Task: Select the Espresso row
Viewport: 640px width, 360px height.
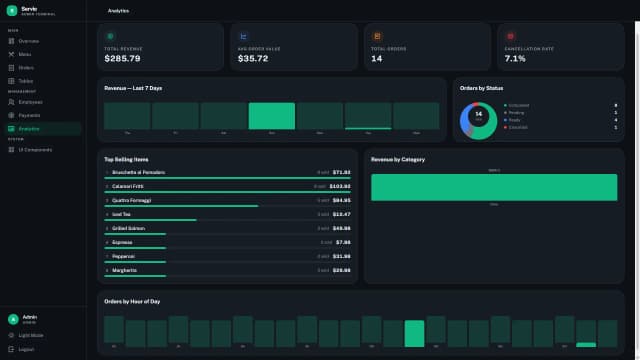Action: pos(227,244)
